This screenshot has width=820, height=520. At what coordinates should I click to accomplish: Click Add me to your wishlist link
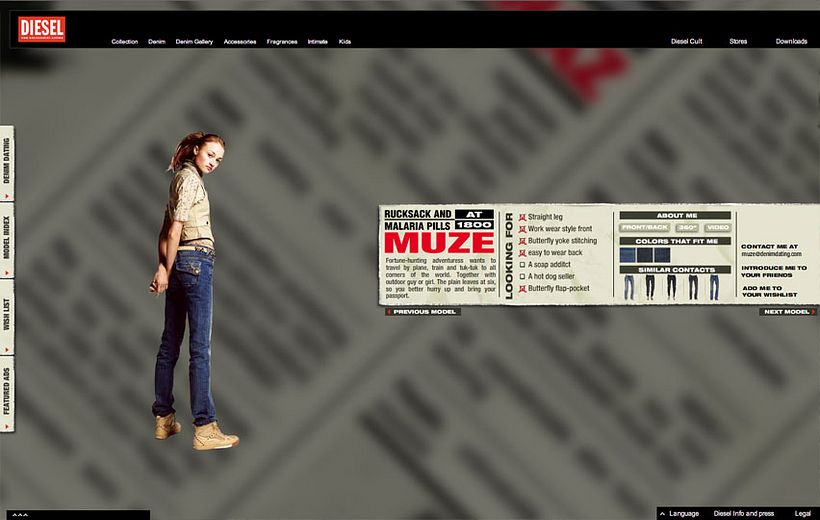tap(769, 291)
